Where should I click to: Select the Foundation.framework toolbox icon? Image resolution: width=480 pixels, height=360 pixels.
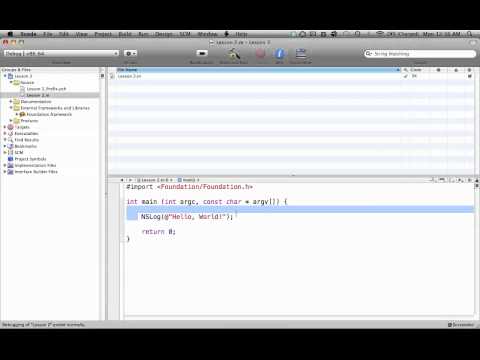(23, 114)
